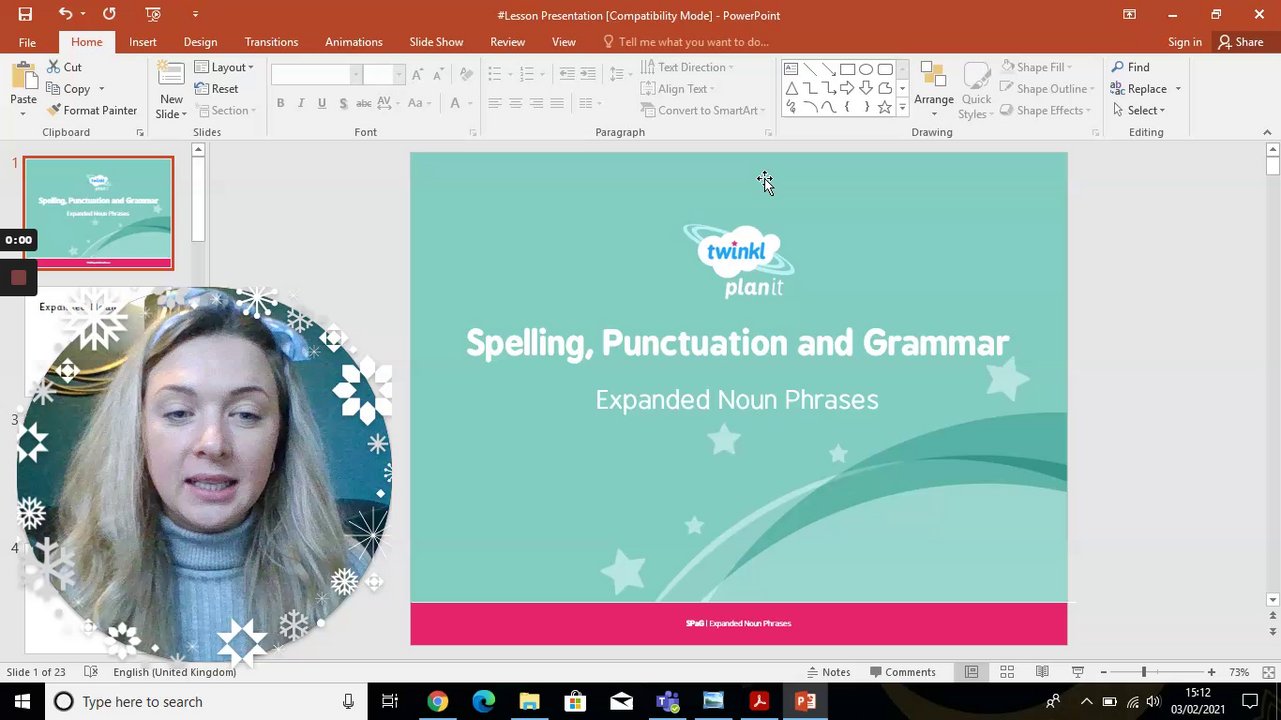This screenshot has width=1281, height=720.
Task: Toggle Reading View in status bar
Action: pos(1042,672)
